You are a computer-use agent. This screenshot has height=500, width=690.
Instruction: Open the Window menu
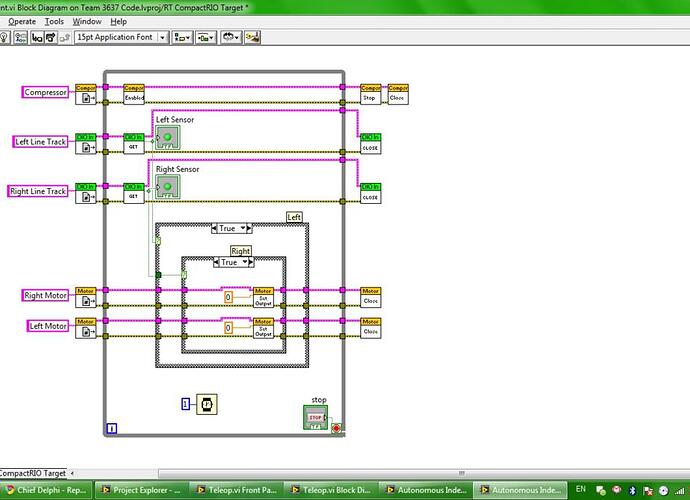[87, 22]
